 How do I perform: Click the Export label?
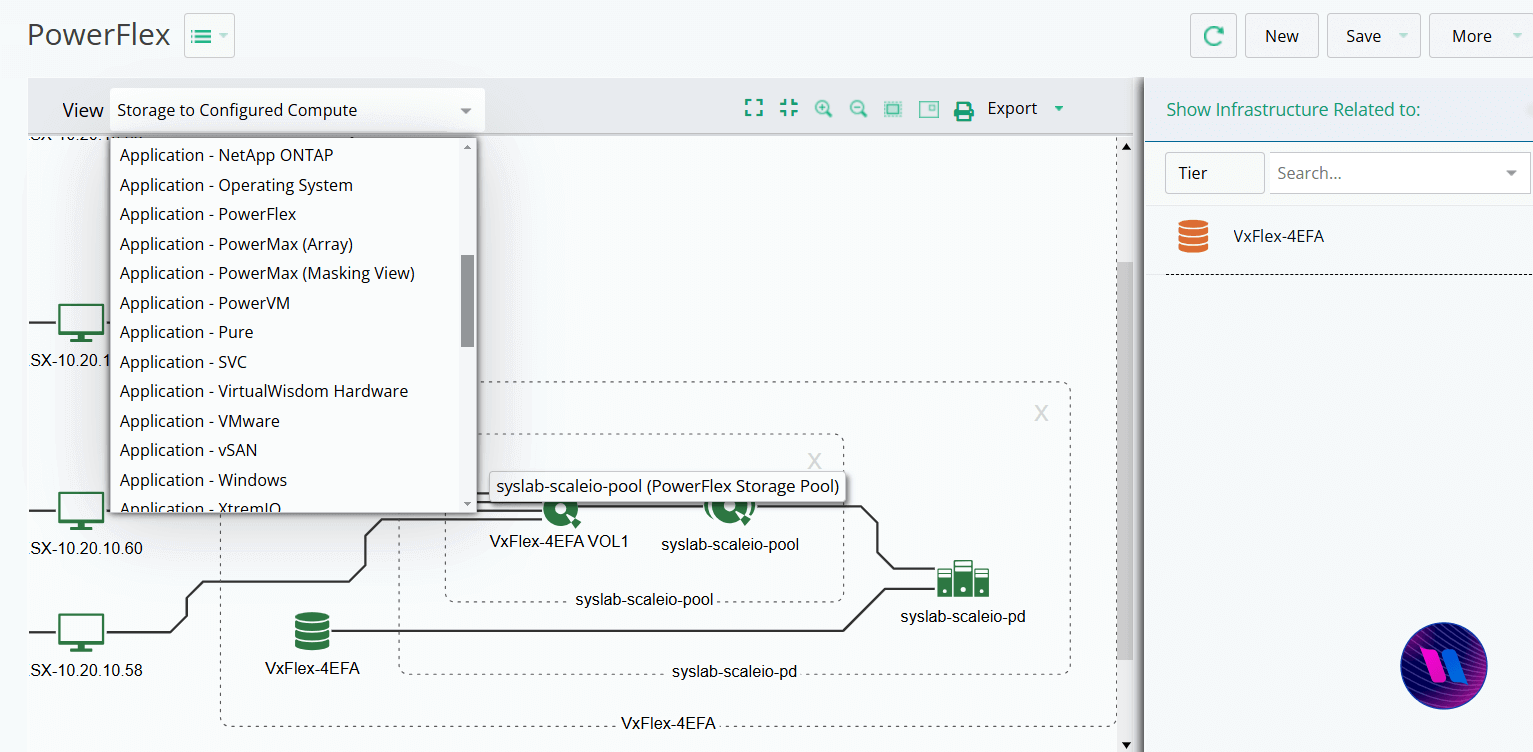1012,108
